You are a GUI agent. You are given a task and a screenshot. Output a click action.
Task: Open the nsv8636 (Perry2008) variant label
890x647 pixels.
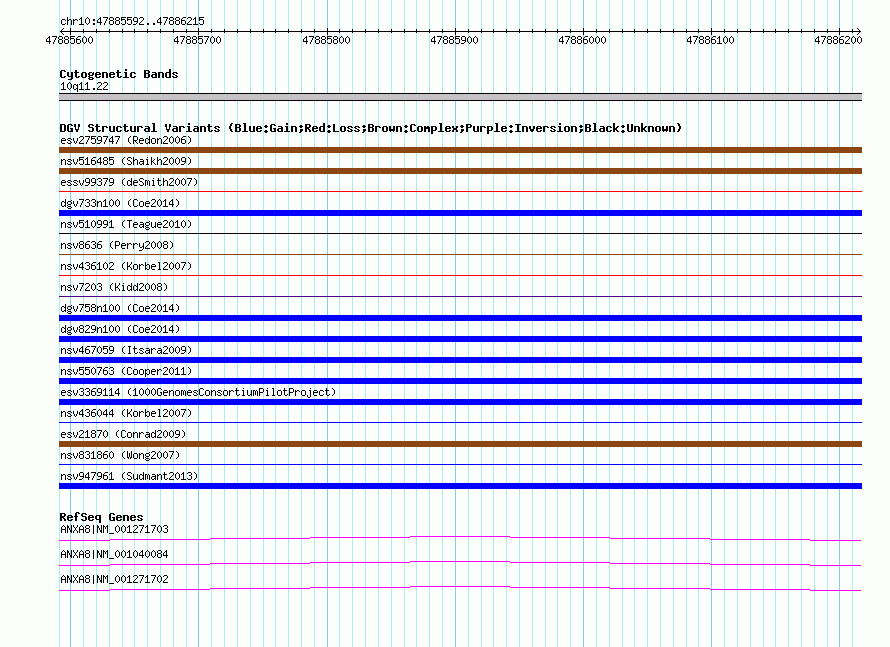pyautogui.click(x=116, y=245)
